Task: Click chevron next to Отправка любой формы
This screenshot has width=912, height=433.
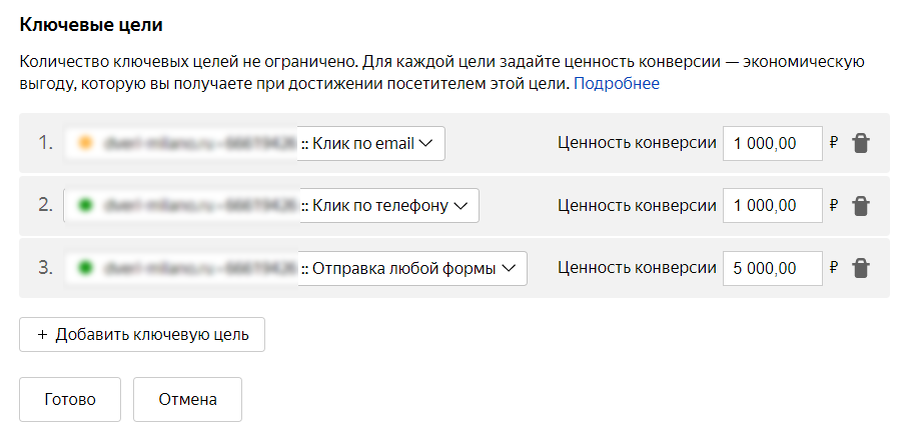Action: [508, 268]
